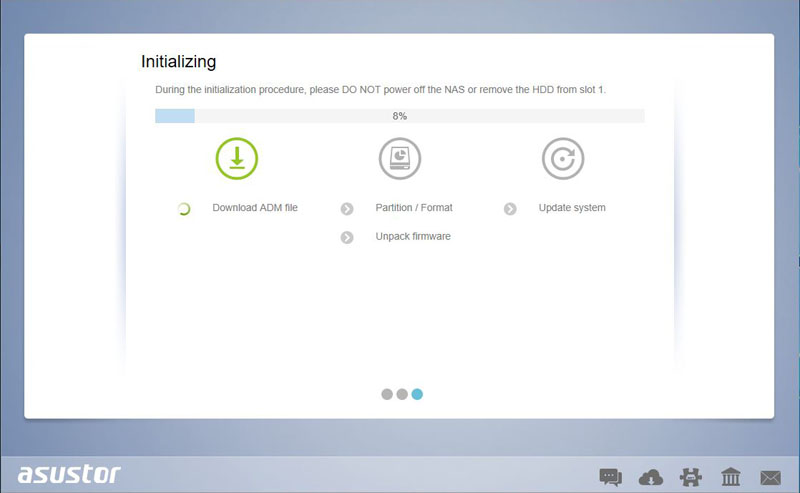Click the 'Download ADM file' label
Image resolution: width=800 pixels, height=493 pixels.
coord(255,208)
